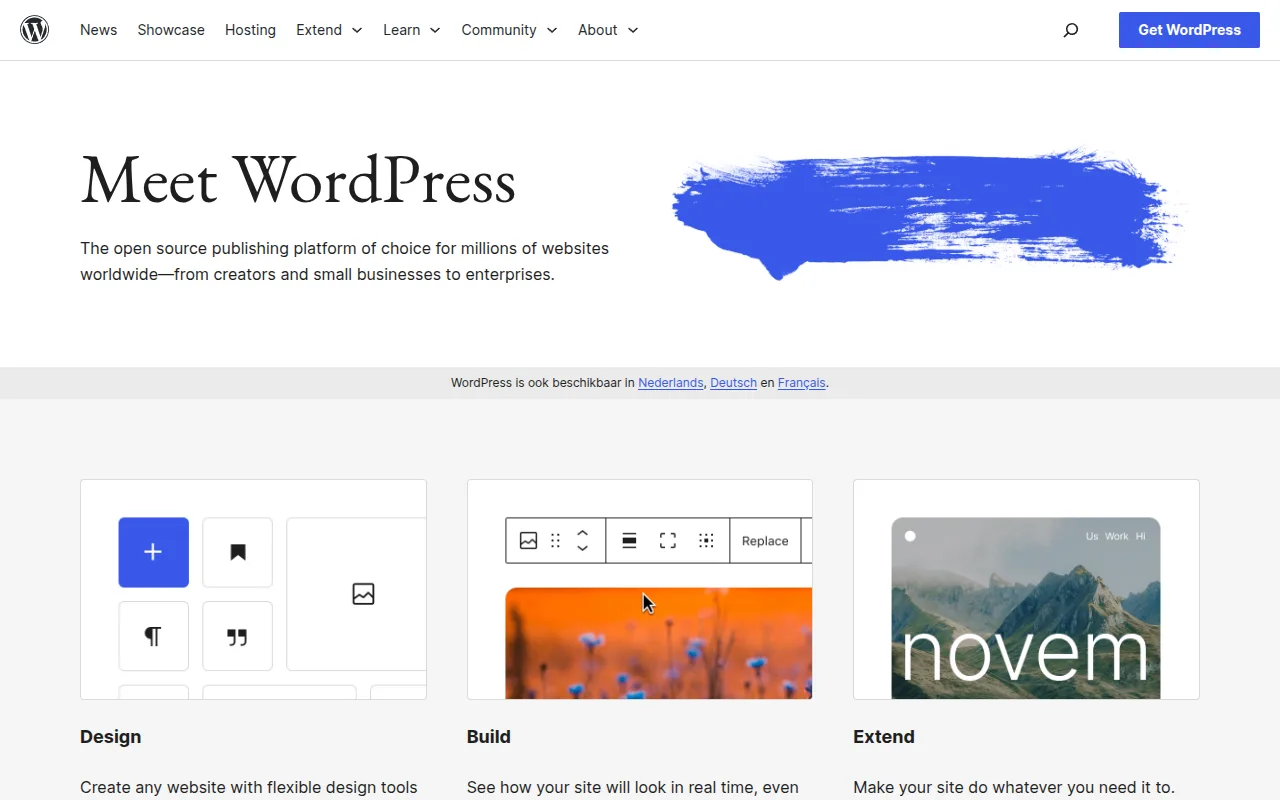Click the fullscreen icon in block toolbar
Image resolution: width=1280 pixels, height=800 pixels.
point(668,541)
